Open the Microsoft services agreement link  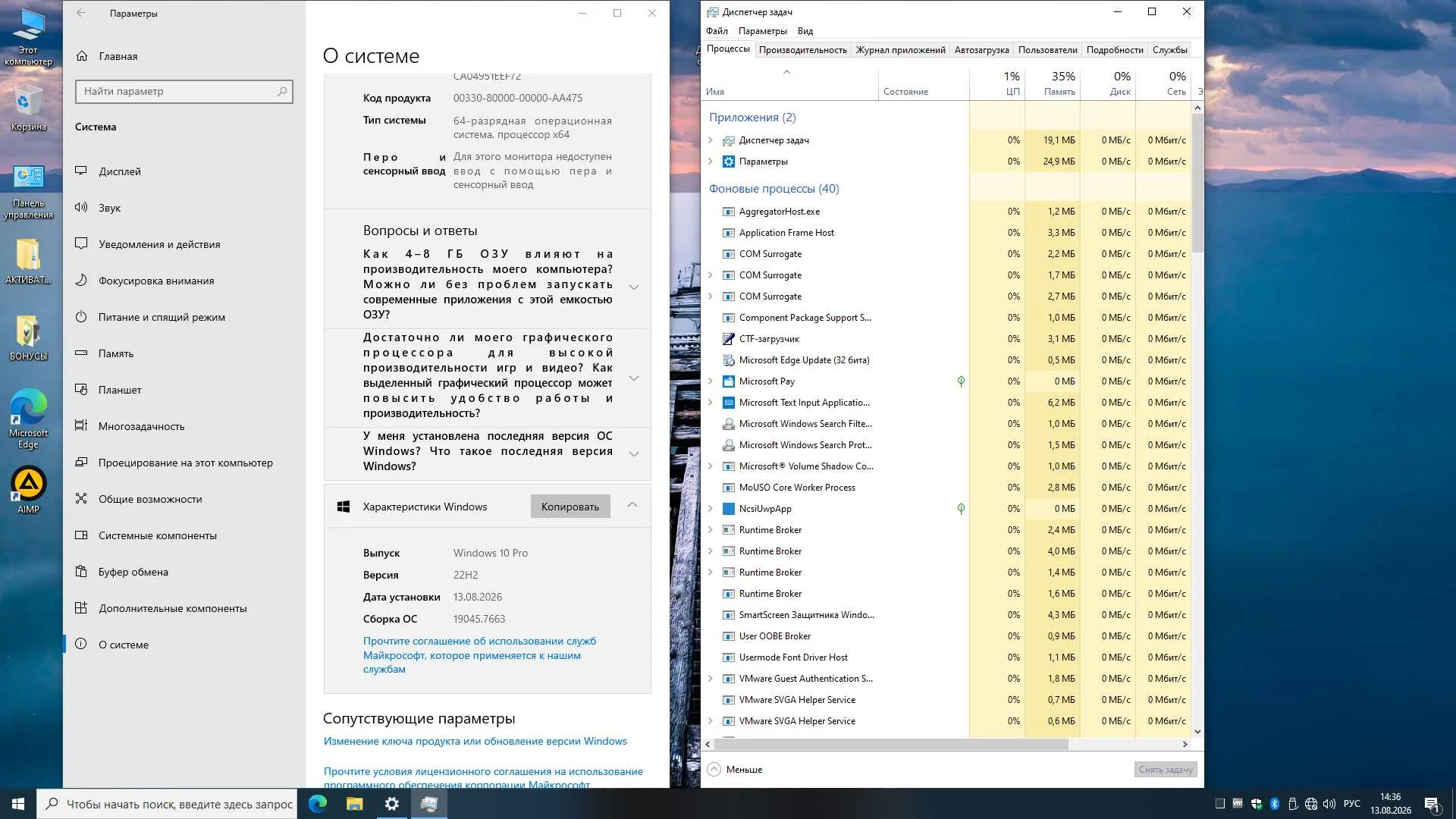coord(479,655)
